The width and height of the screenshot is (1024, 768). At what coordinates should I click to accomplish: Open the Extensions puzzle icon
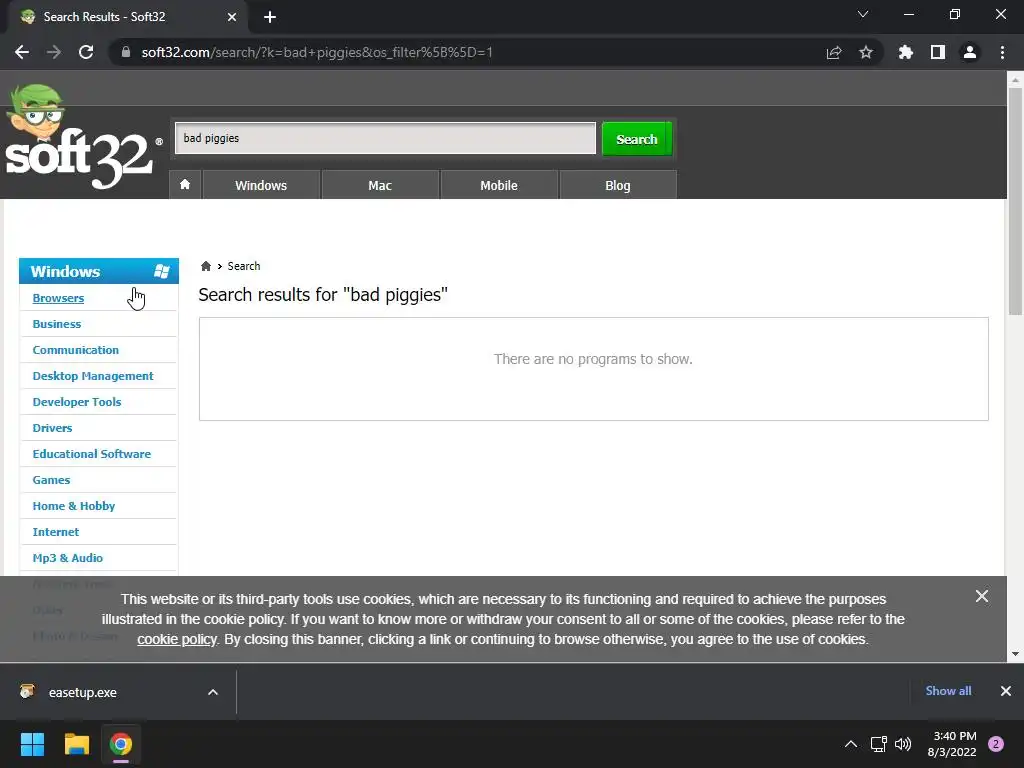(906, 52)
